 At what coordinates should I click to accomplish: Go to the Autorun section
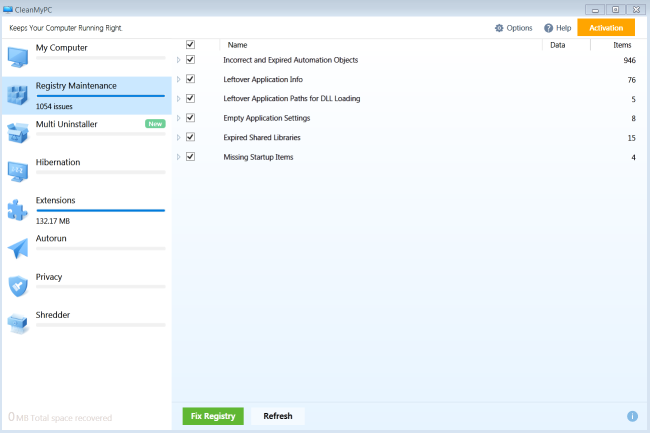[x=87, y=248]
